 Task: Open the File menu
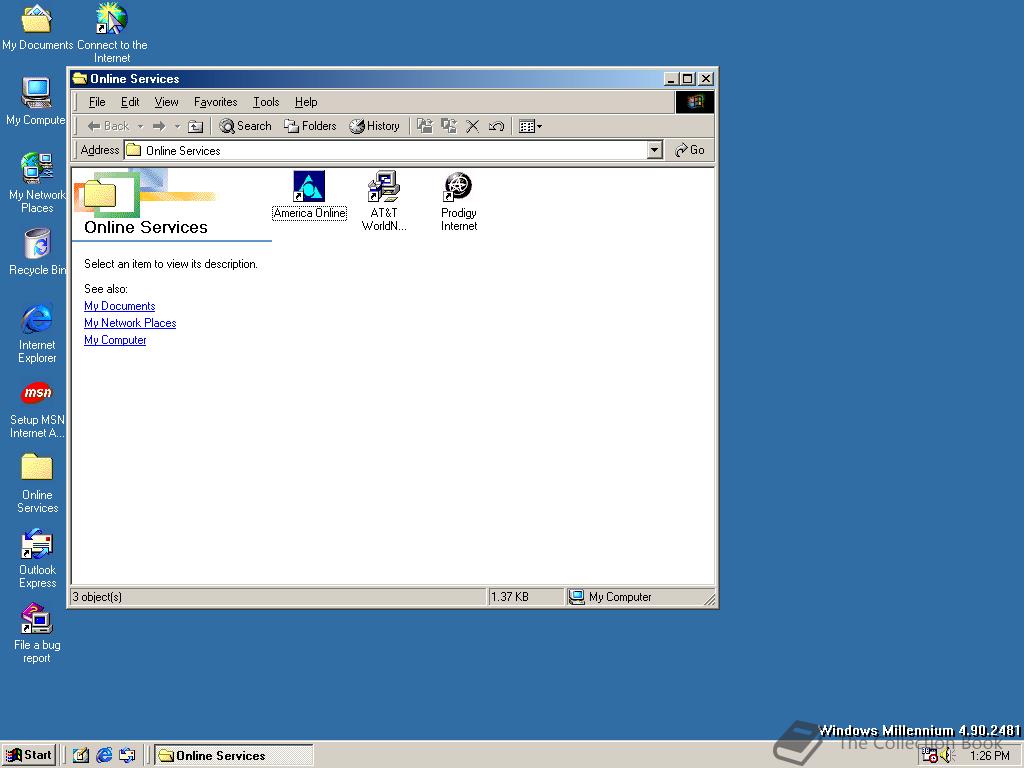[97, 102]
